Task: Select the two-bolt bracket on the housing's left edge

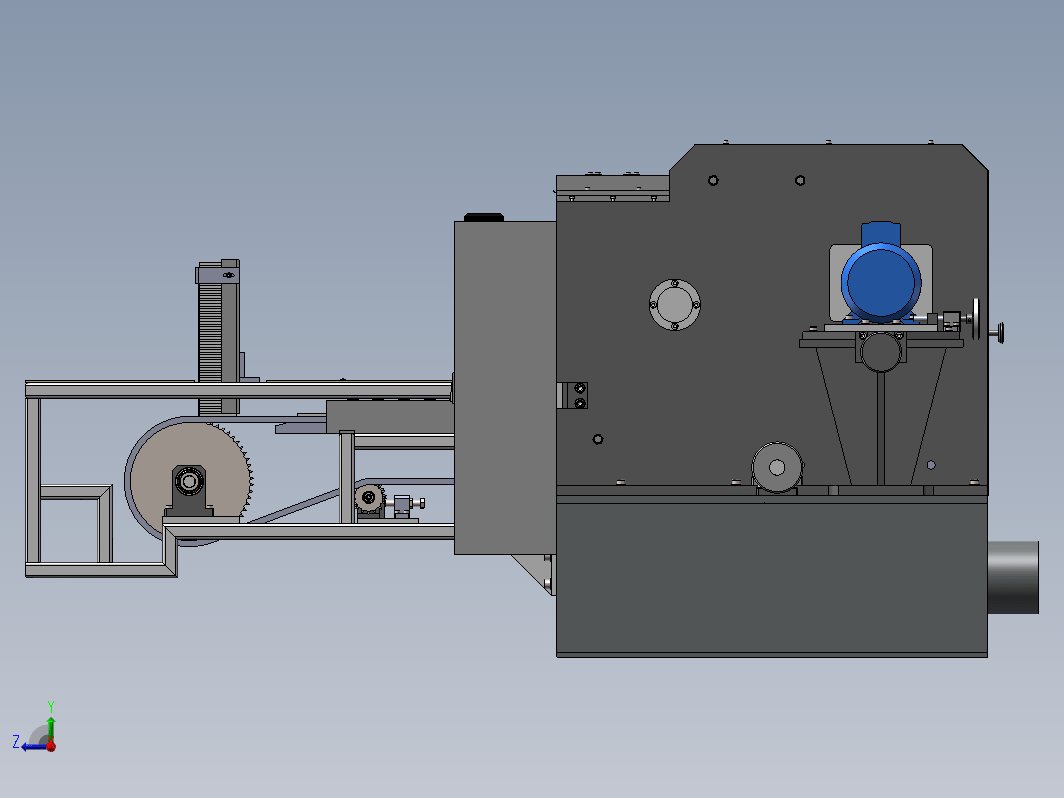Action: (572, 396)
